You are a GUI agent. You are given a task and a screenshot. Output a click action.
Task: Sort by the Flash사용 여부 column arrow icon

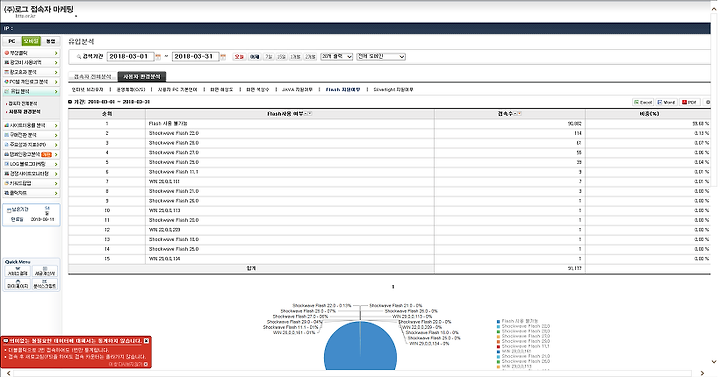coord(309,113)
